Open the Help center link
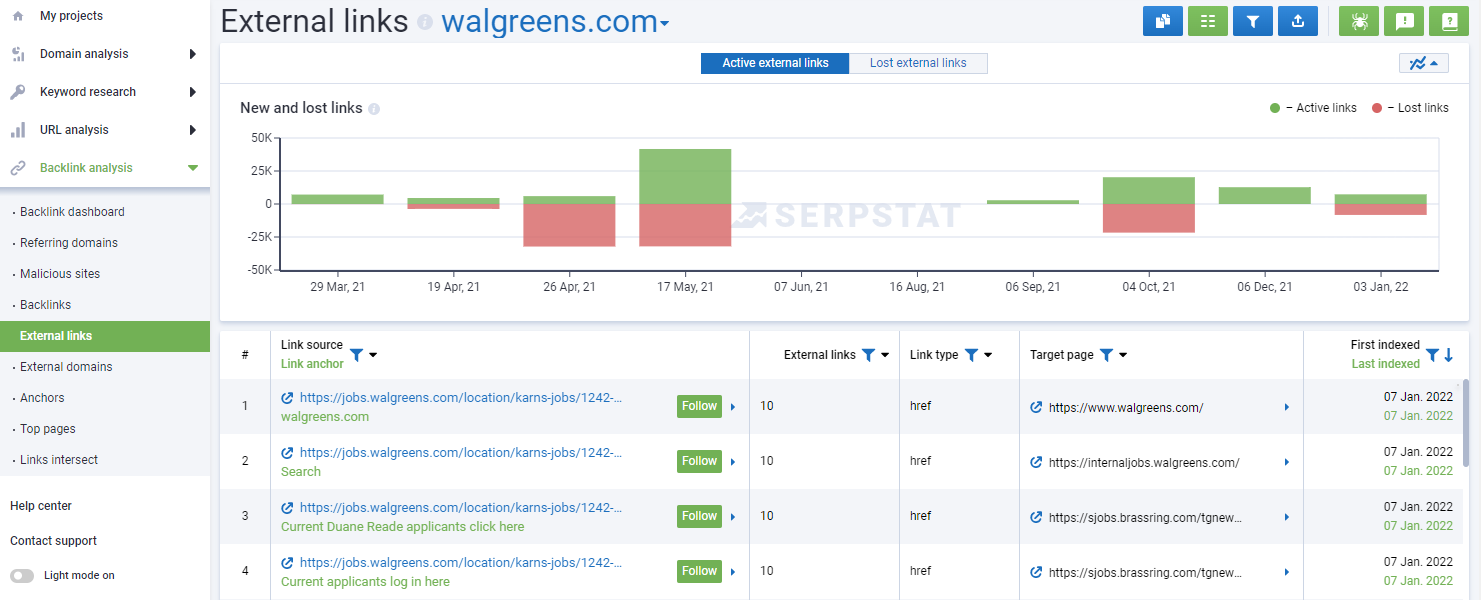Screen dimensions: 1481x600 [x=41, y=506]
